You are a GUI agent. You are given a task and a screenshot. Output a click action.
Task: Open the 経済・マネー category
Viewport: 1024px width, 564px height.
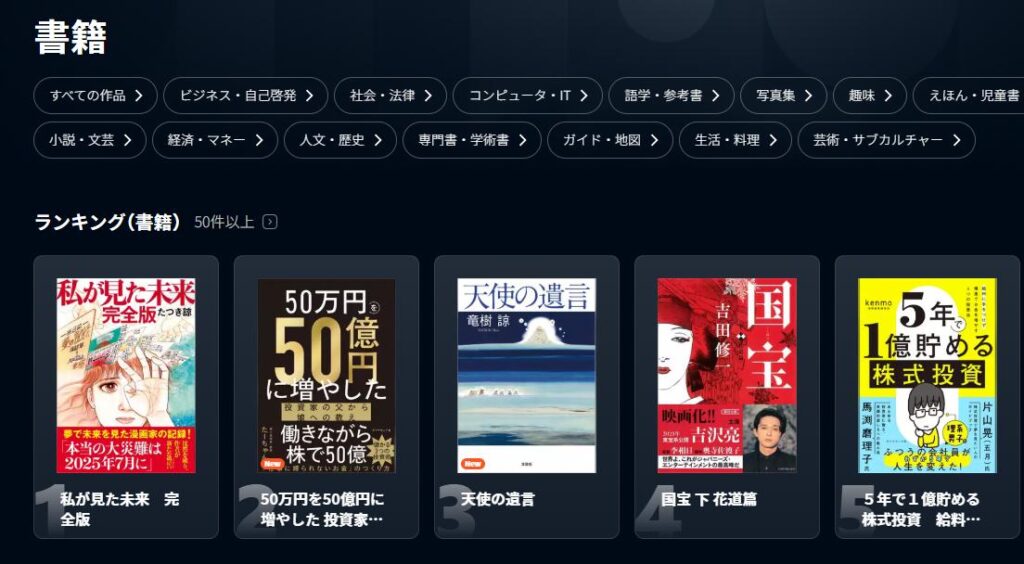pos(215,140)
